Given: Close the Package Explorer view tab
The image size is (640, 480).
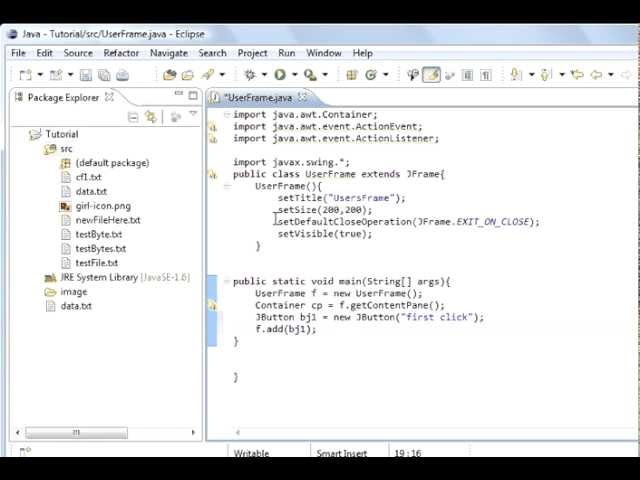Looking at the screenshot, I should [109, 97].
